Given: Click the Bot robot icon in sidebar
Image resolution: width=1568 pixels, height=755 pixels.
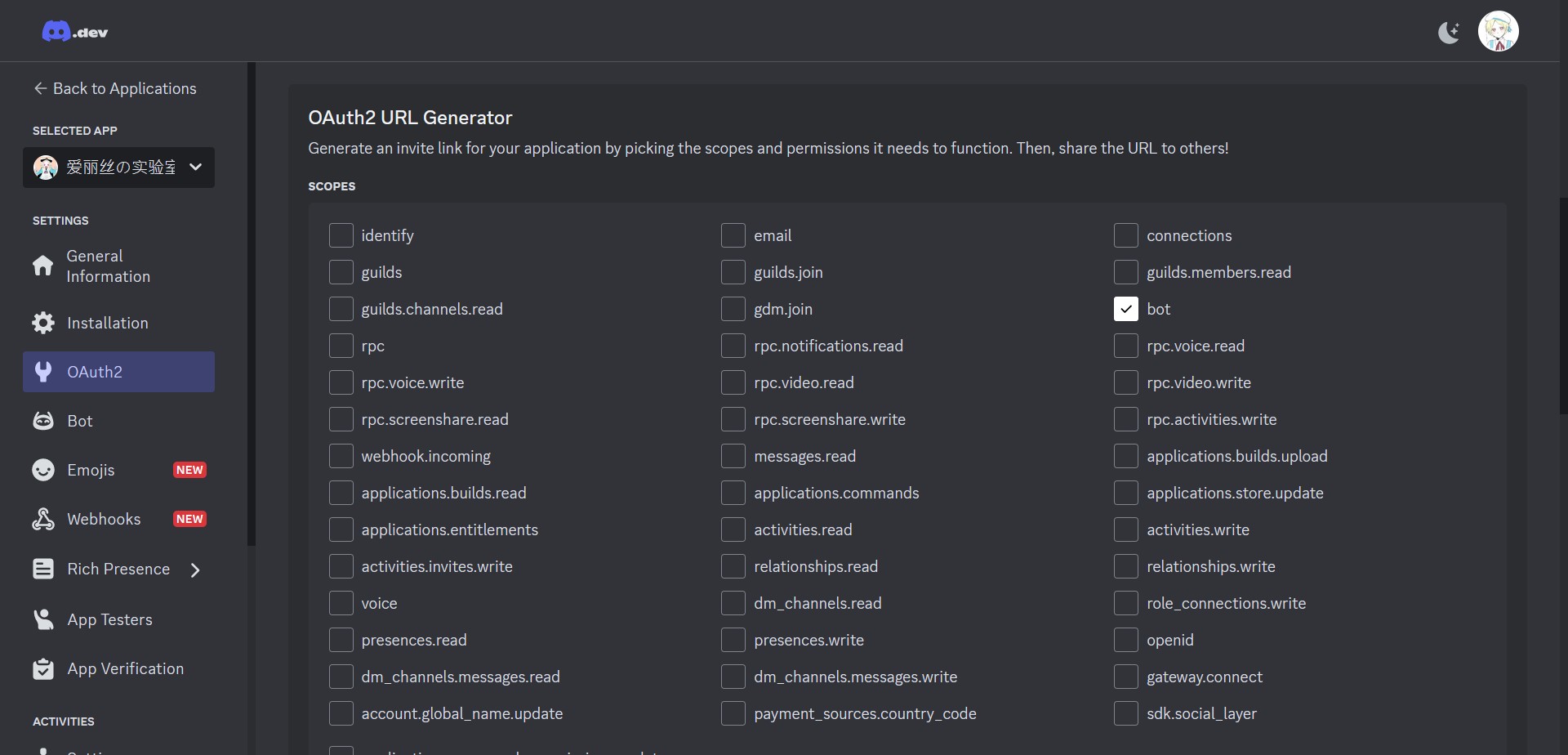Looking at the screenshot, I should coord(43,421).
